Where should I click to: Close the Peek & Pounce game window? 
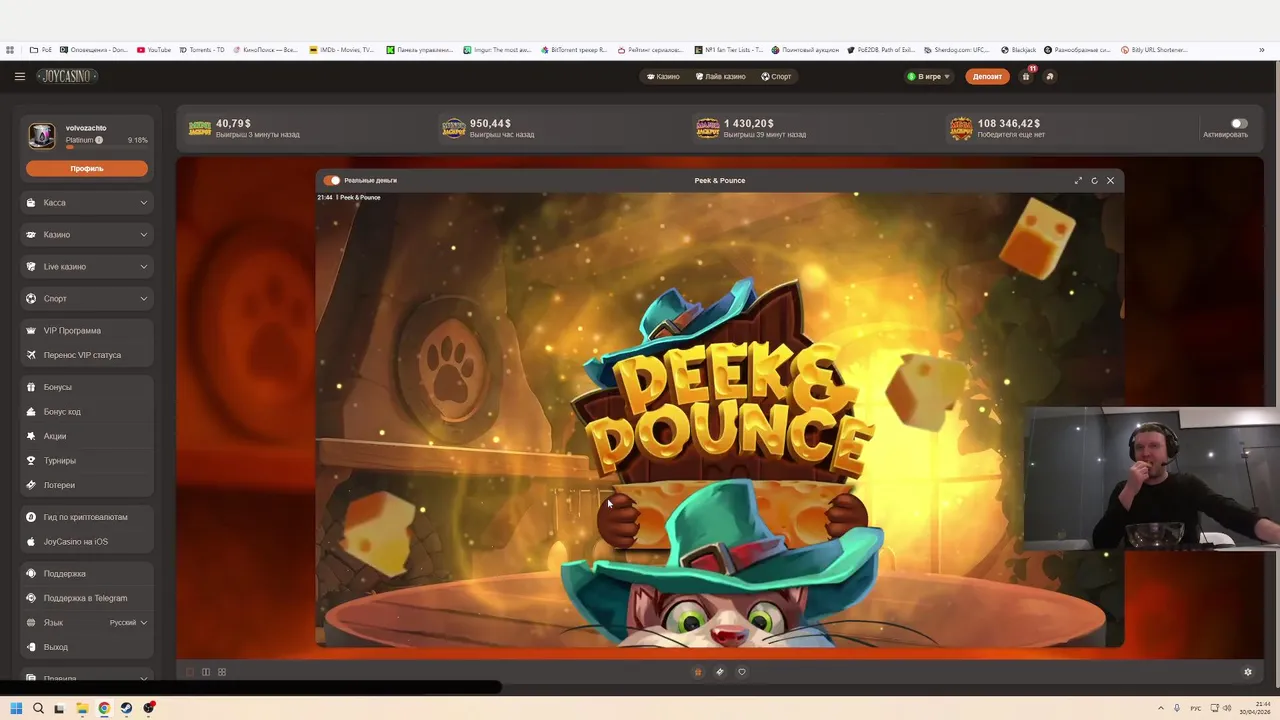pyautogui.click(x=1110, y=181)
